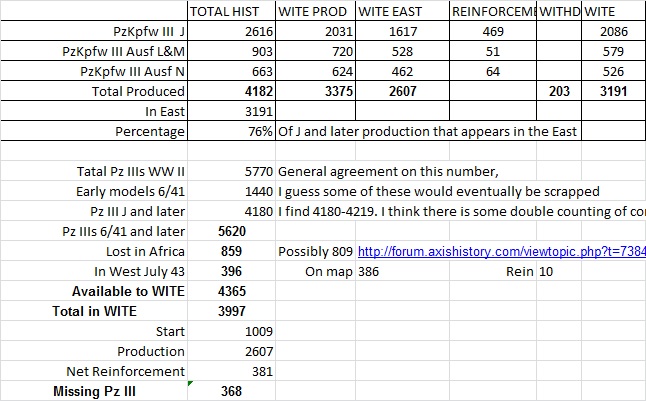Click the REINFORCEM header cell
Viewport: 646px width, 401px height.
pyautogui.click(x=492, y=12)
